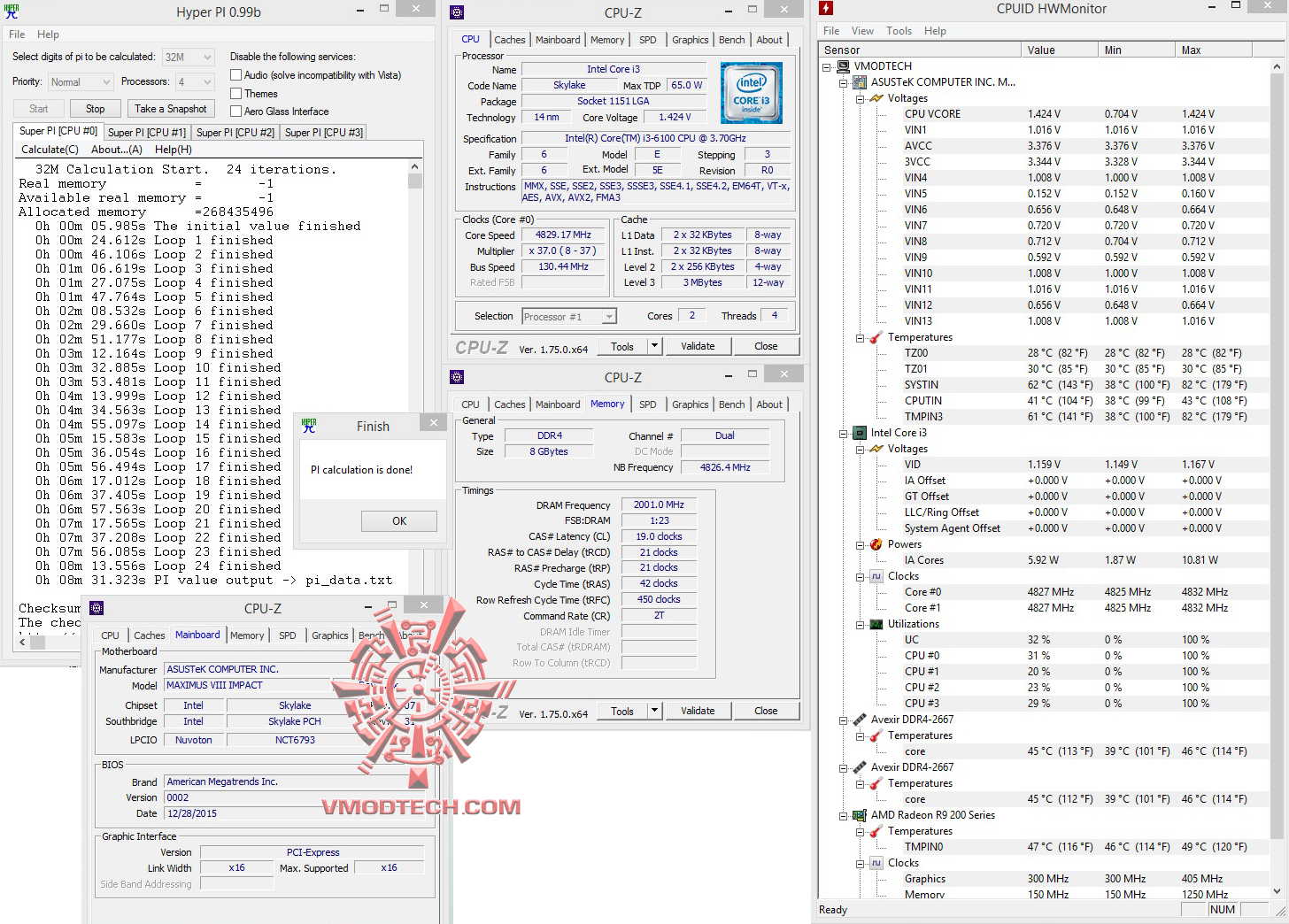1289x924 pixels.
Task: Click the HWMonitor red lightning title icon
Action: 826,9
